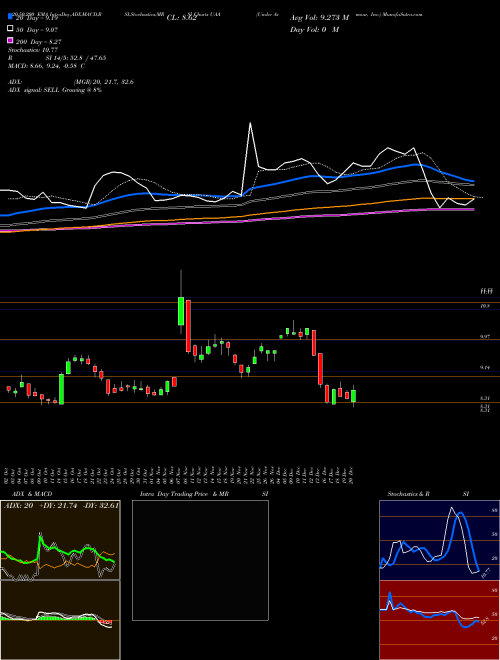Click the 10.8 price axis label
The height and width of the screenshot is (660, 500).
[485, 306]
